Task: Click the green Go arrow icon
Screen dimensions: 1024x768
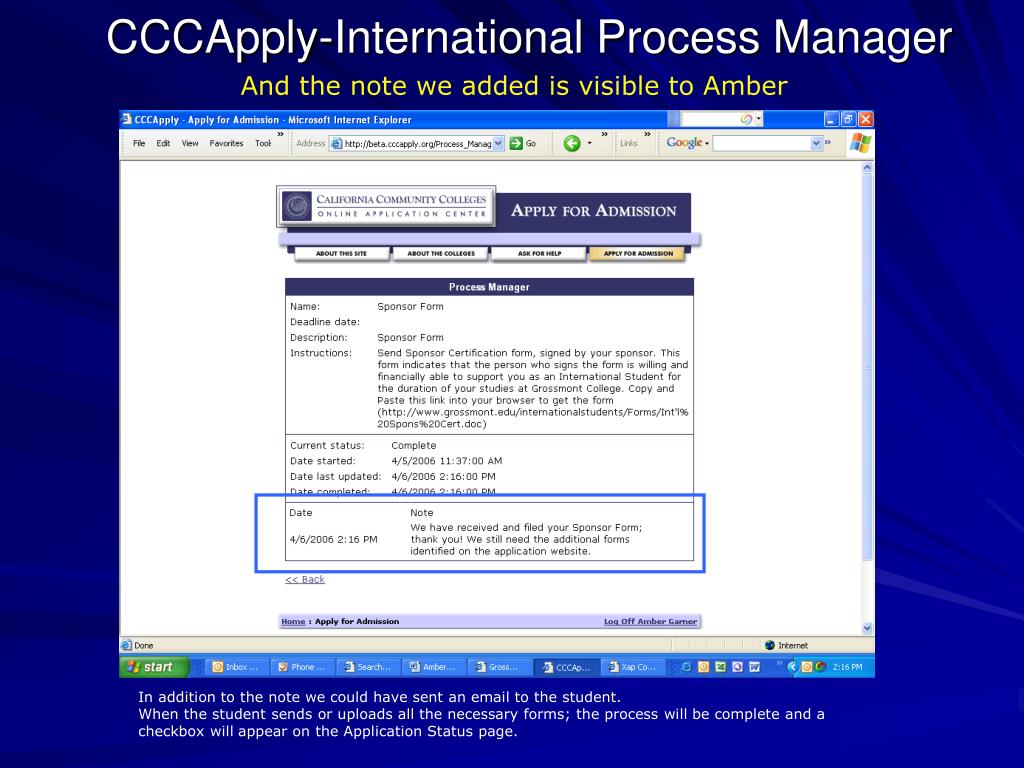Action: click(x=516, y=143)
